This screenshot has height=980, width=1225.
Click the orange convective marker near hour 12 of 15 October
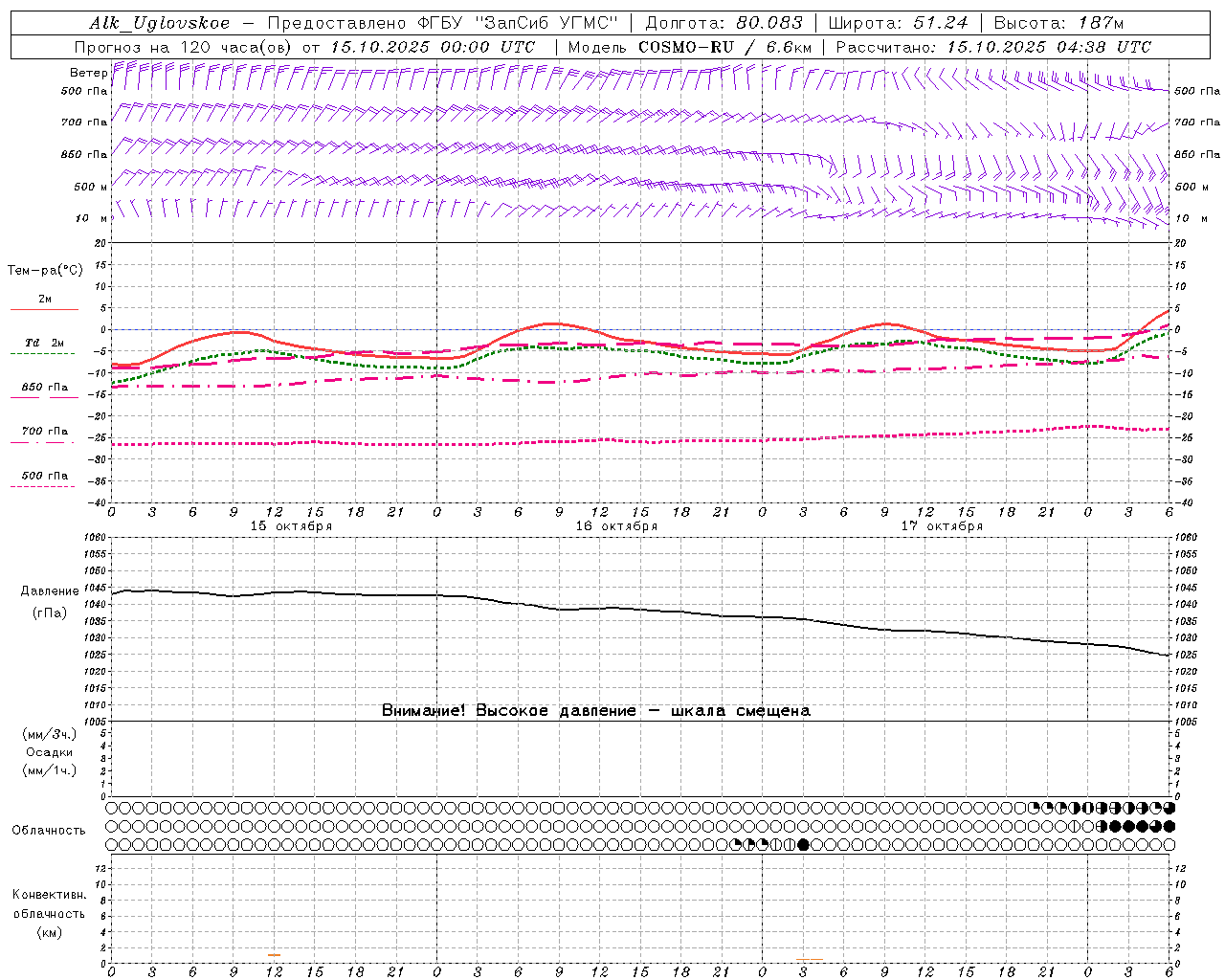click(x=275, y=955)
